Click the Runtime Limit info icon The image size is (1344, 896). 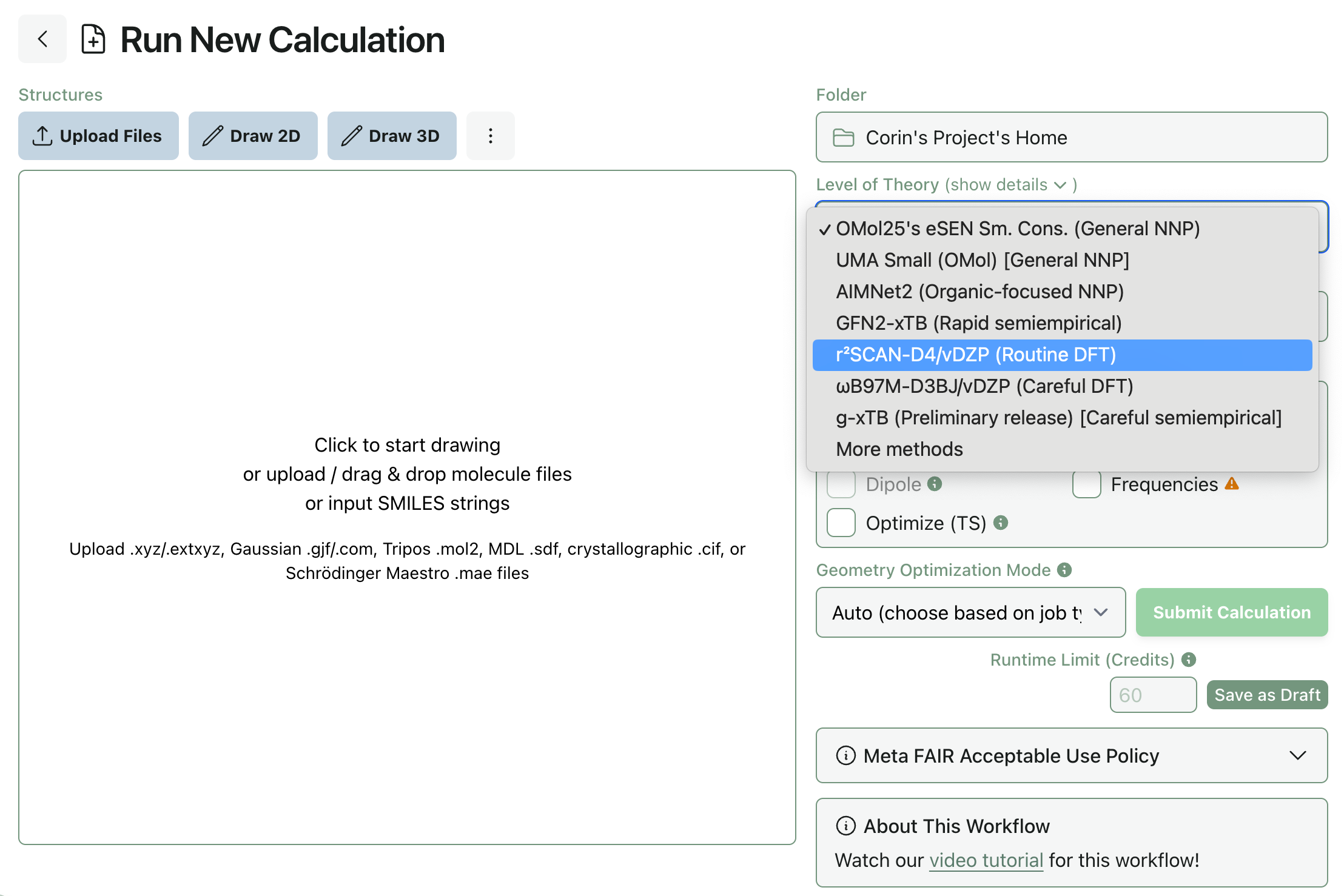point(1189,660)
